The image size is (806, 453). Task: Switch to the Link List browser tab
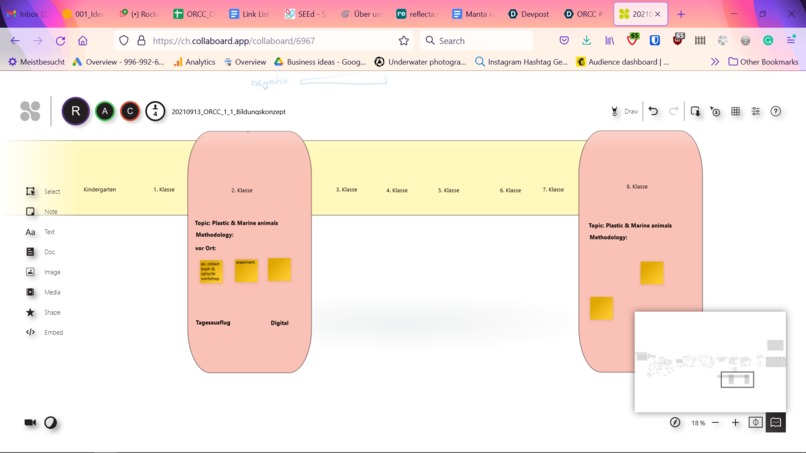250,14
